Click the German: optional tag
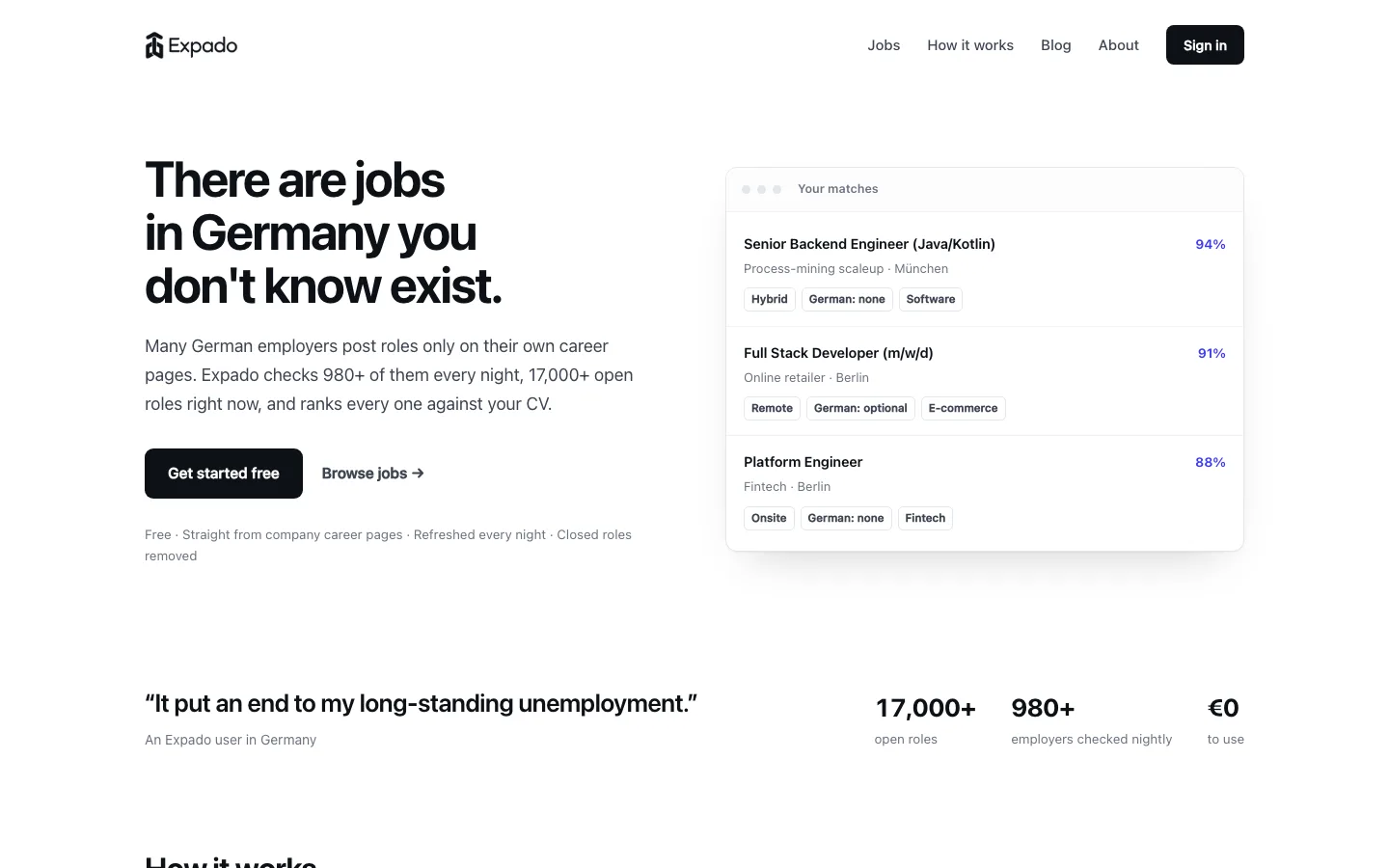This screenshot has height=868, width=1389. 860,408
